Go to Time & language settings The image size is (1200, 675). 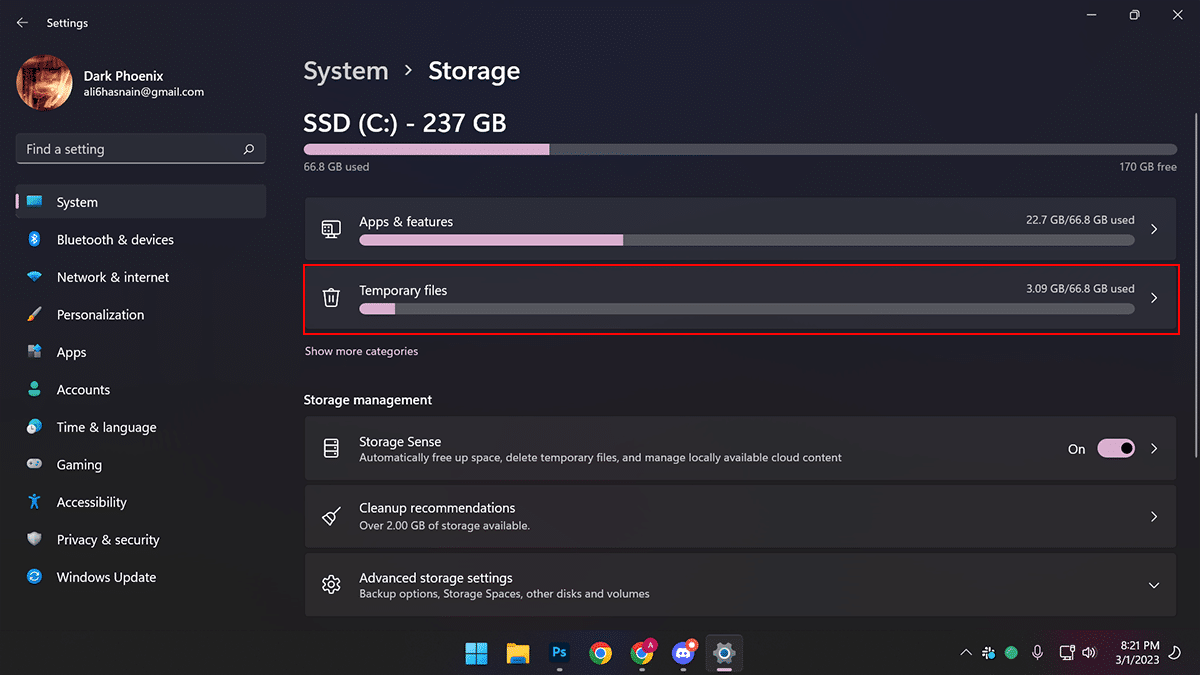(106, 427)
